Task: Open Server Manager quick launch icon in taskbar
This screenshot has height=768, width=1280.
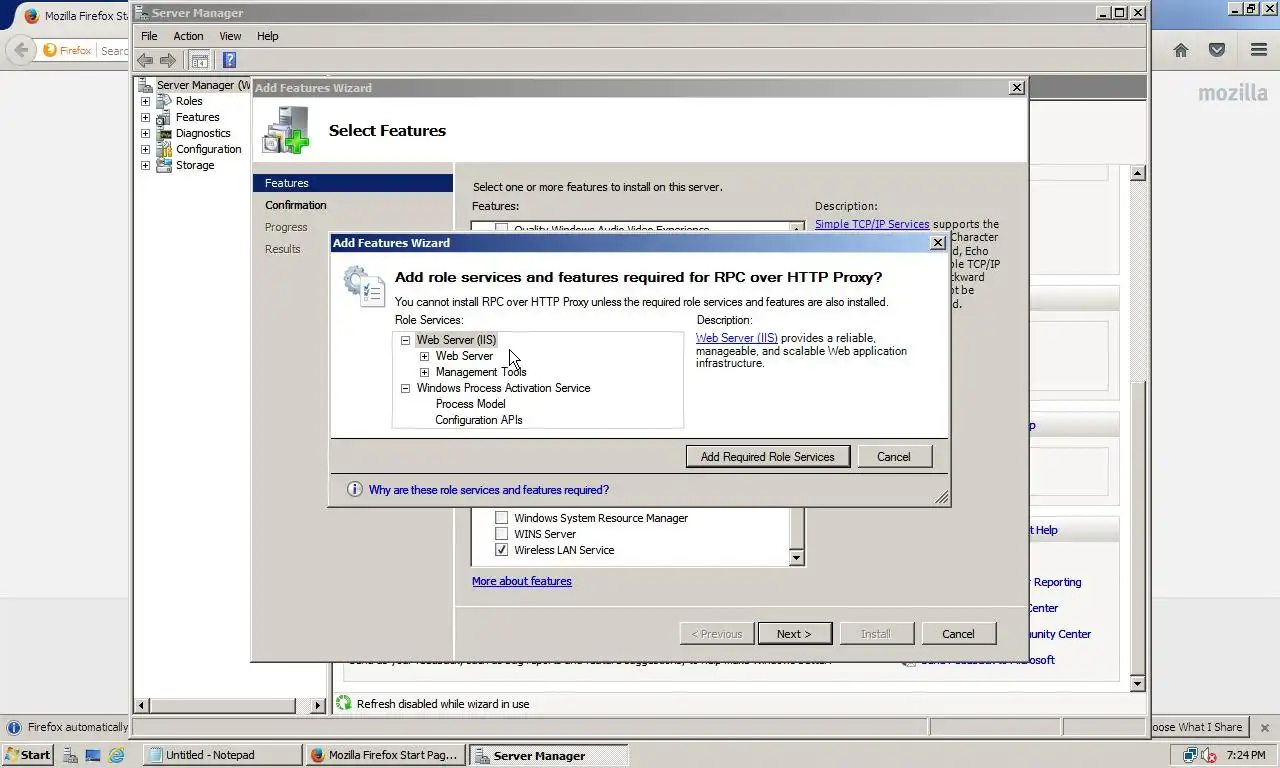Action: pos(70,755)
